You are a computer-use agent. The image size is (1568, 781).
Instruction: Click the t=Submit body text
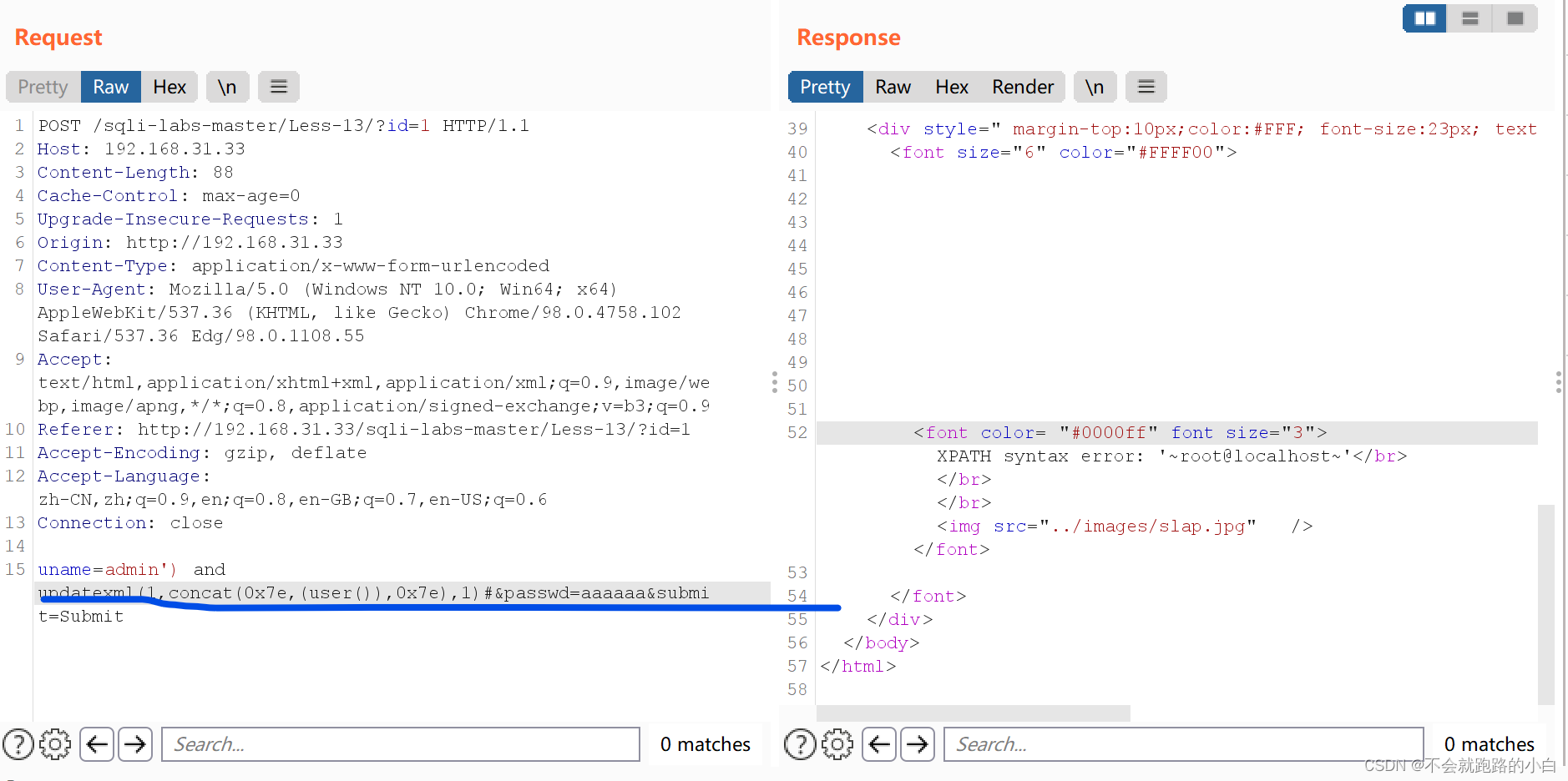pyautogui.click(x=81, y=617)
